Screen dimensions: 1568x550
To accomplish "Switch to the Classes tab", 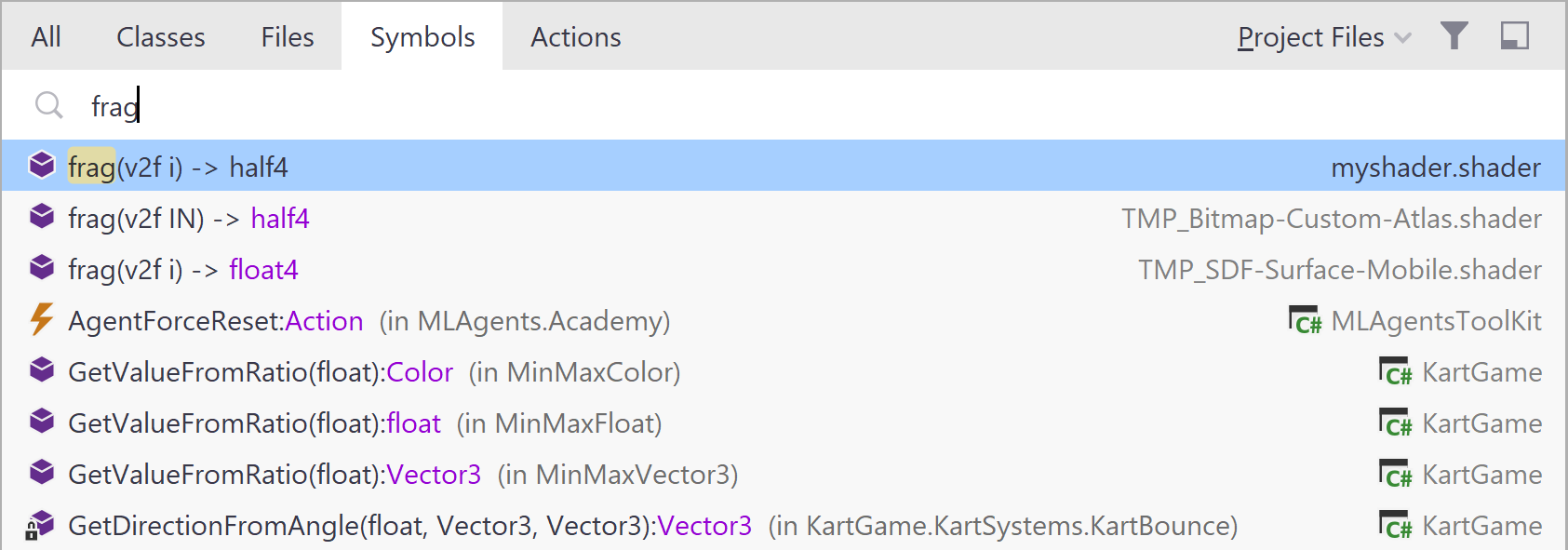I will click(160, 37).
